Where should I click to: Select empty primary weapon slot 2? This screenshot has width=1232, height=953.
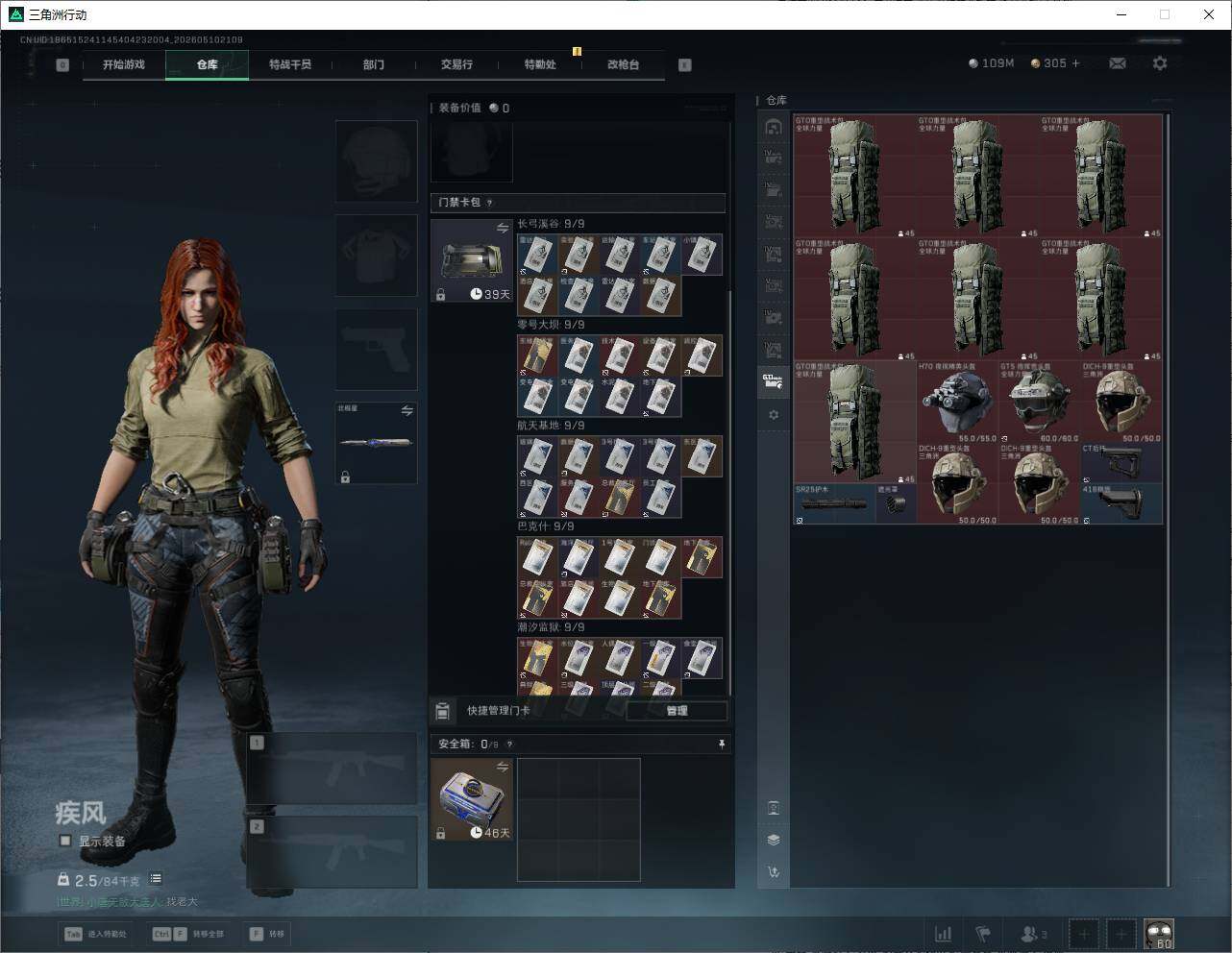332,852
